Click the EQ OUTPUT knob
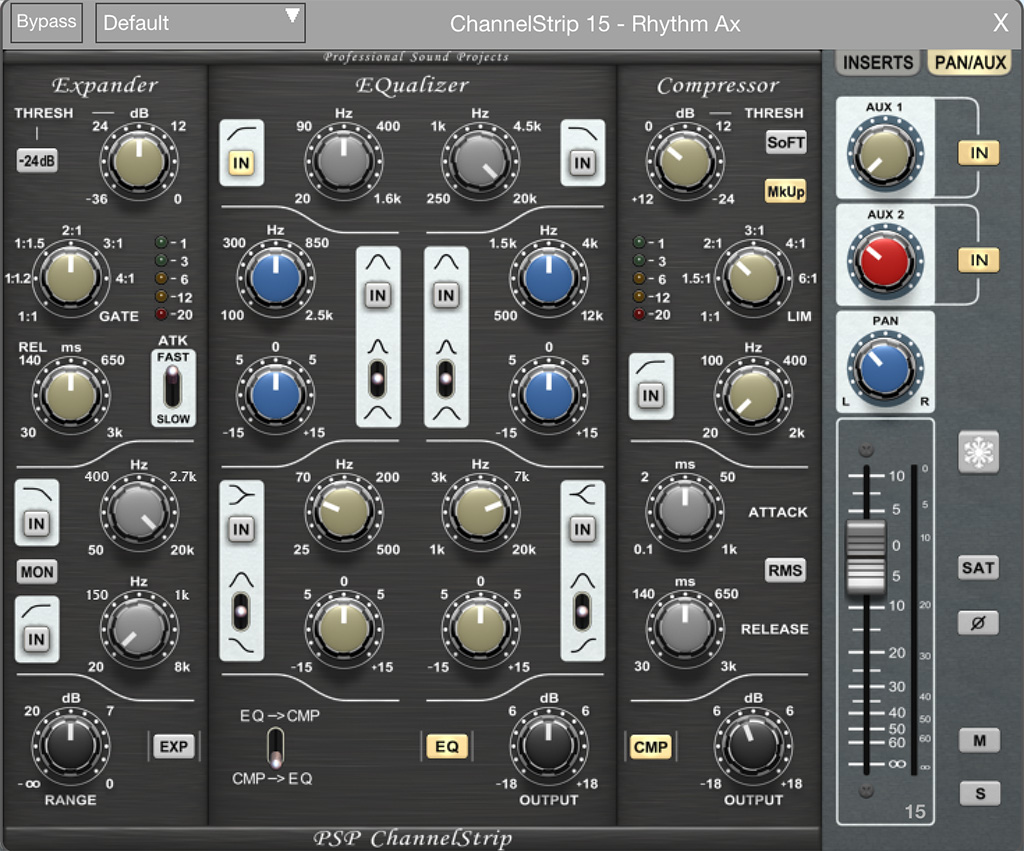1024x851 pixels. click(549, 747)
